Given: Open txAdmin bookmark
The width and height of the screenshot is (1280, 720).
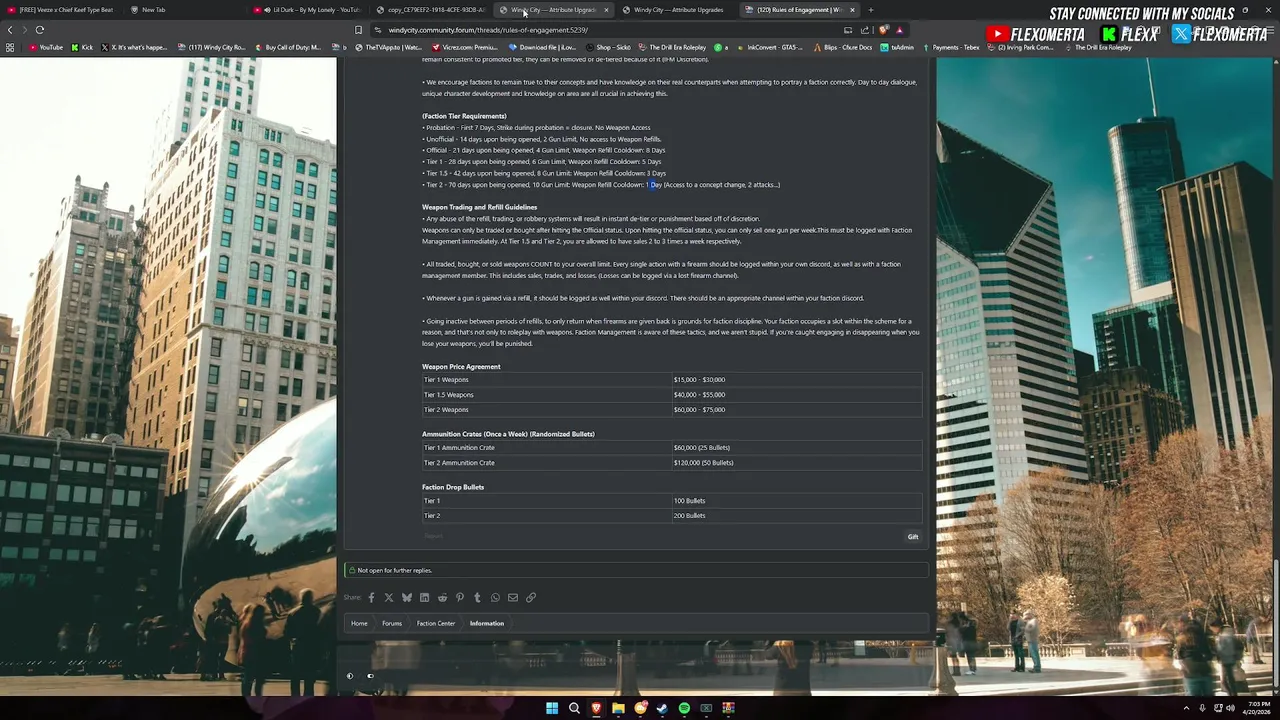Looking at the screenshot, I should pos(897,47).
